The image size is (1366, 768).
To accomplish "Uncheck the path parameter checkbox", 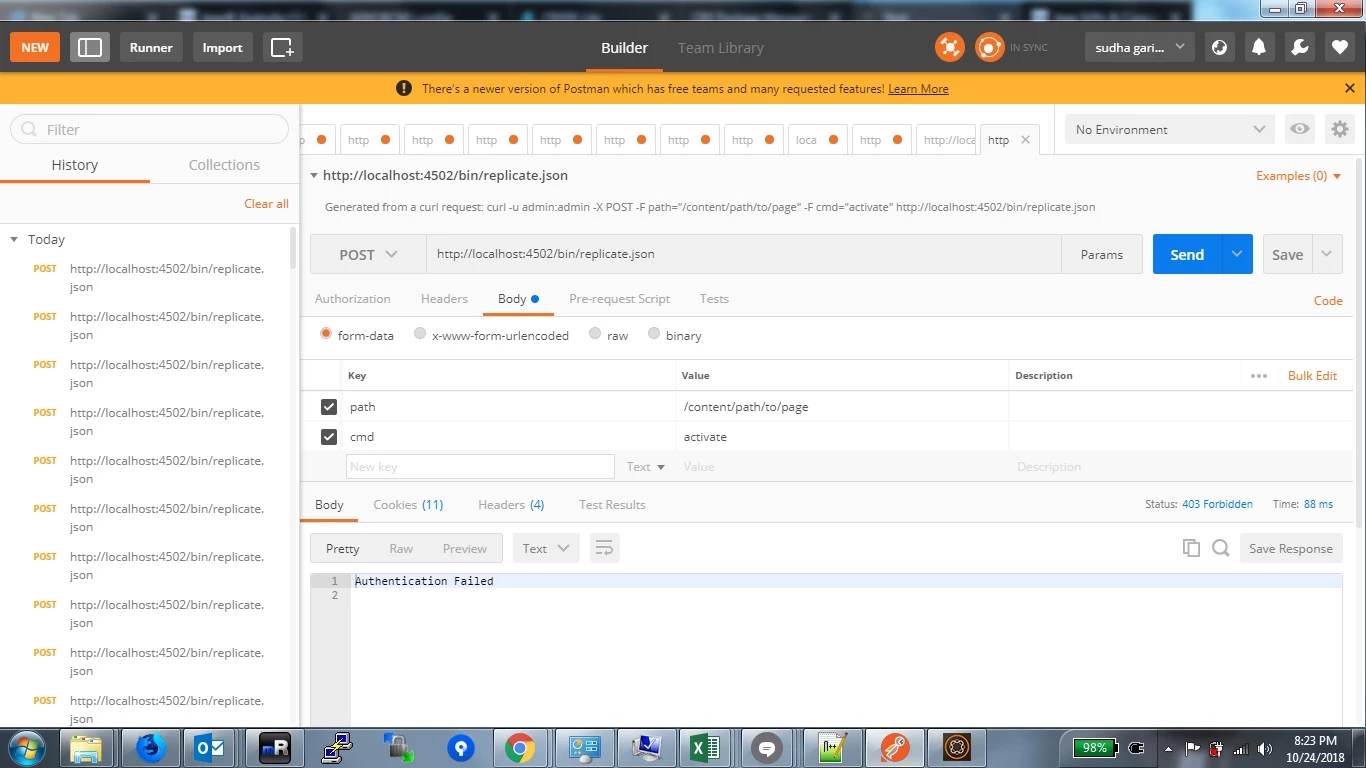I will click(x=329, y=407).
